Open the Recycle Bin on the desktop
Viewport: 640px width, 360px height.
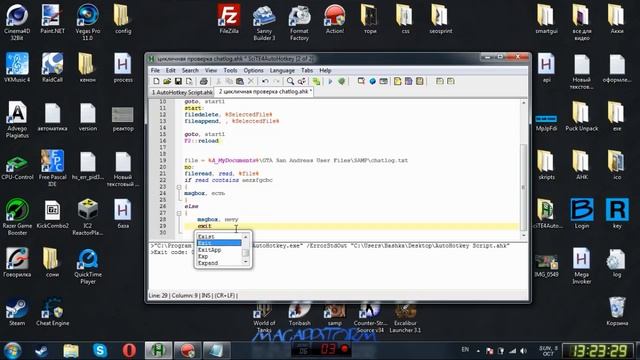point(617,312)
